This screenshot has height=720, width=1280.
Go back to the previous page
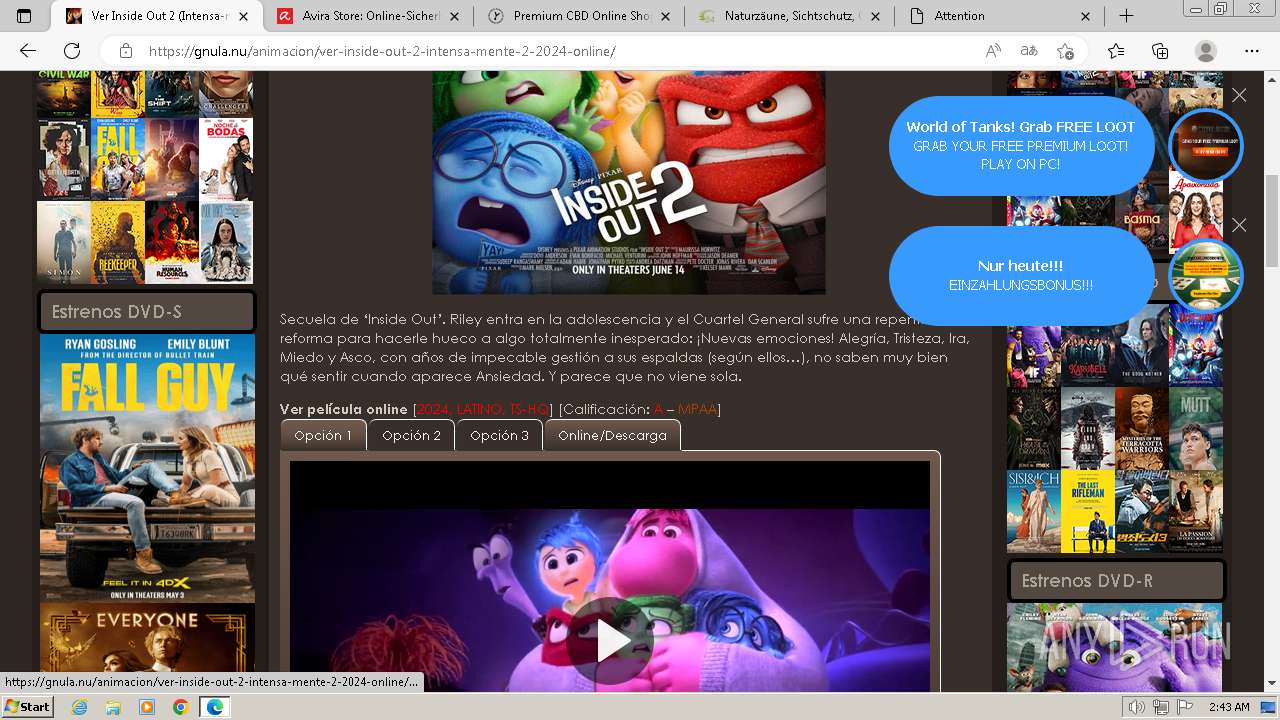tap(28, 51)
